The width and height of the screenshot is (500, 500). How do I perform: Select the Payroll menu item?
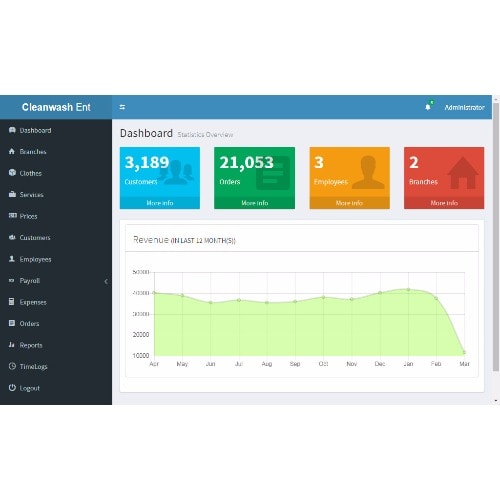tap(56, 280)
